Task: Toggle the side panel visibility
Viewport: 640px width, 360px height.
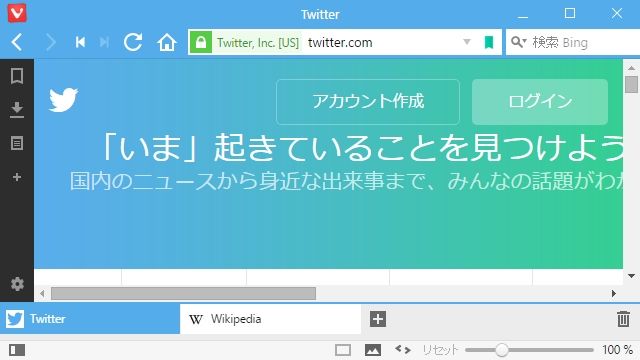Action: (x=17, y=350)
